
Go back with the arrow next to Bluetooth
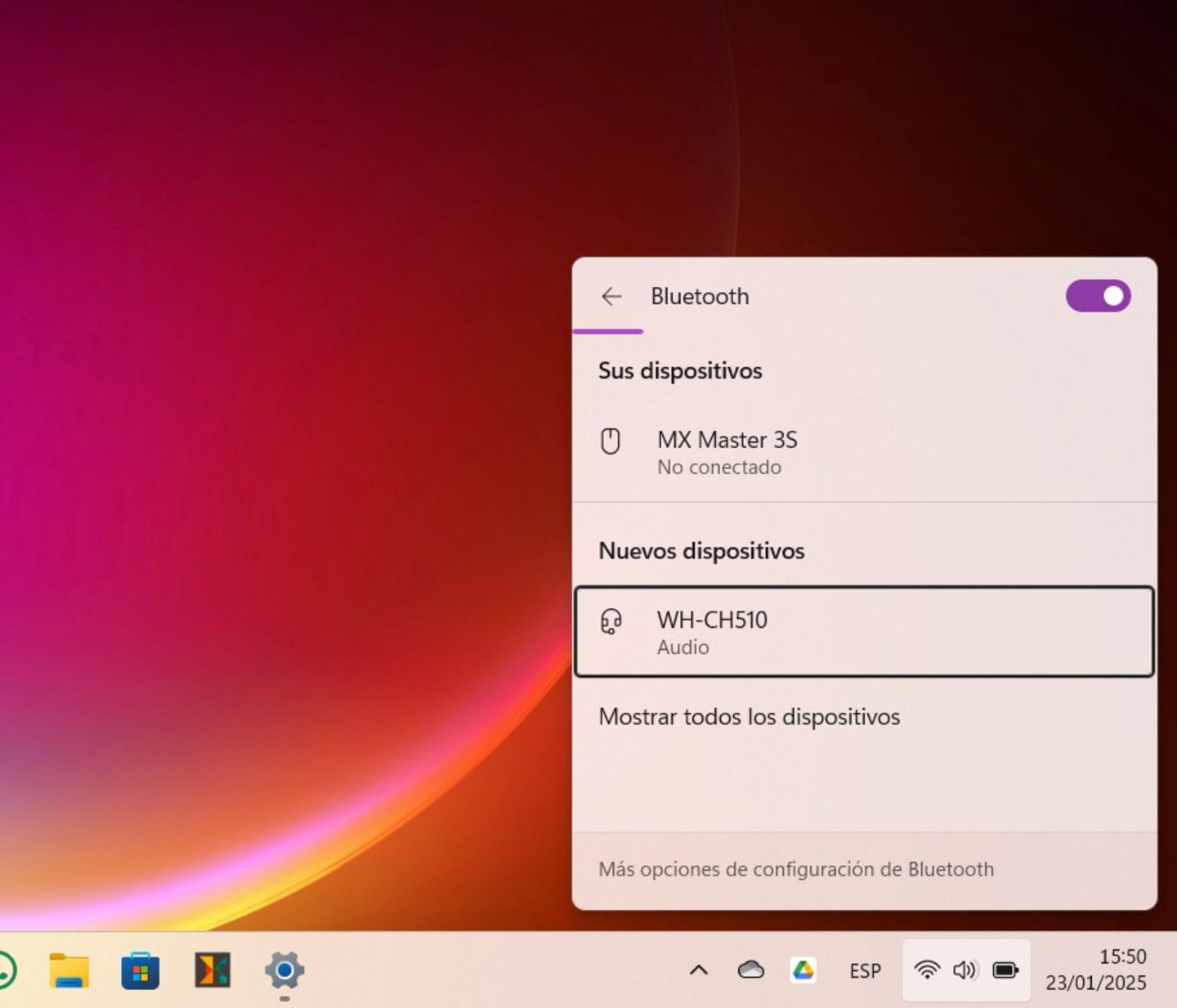(611, 297)
